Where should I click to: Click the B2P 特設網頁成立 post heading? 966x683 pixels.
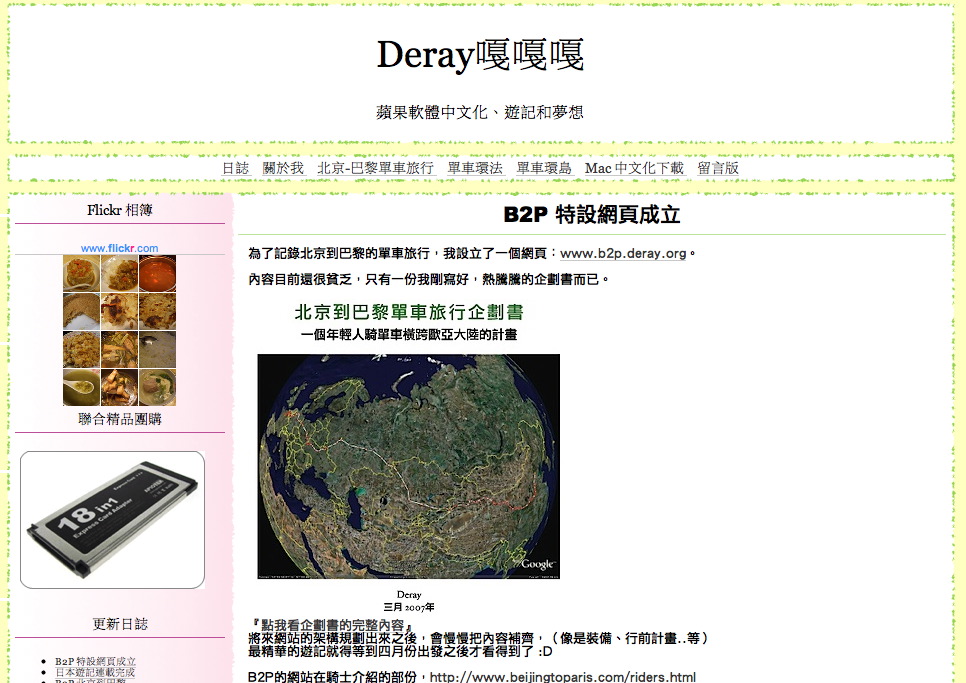click(591, 215)
